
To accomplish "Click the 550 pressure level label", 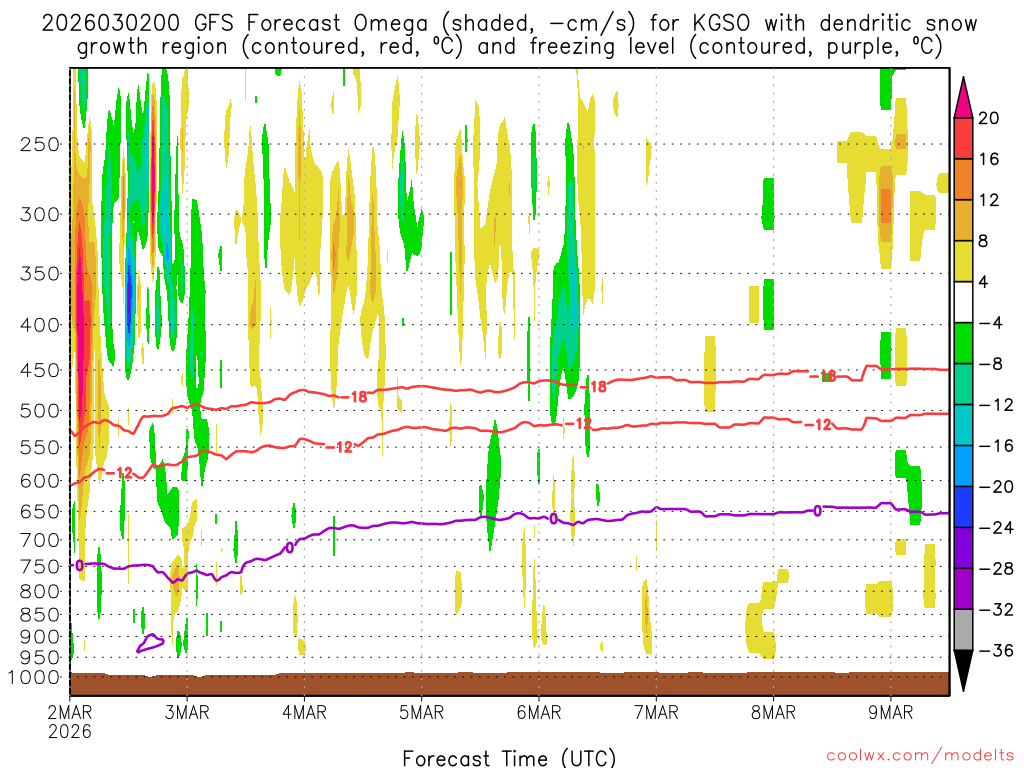I will (x=40, y=447).
